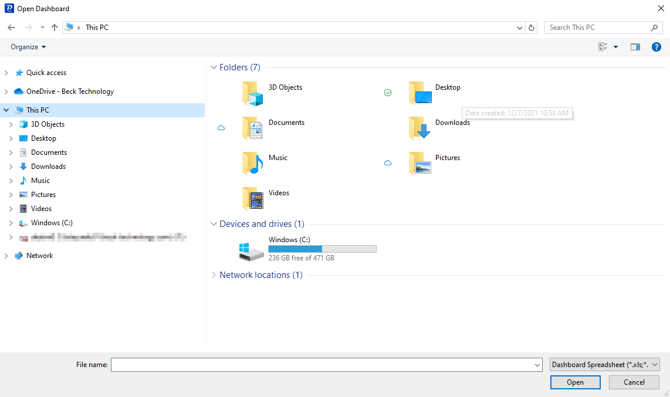The height and width of the screenshot is (397, 670).
Task: Go up one folder level
Action: coord(54,27)
